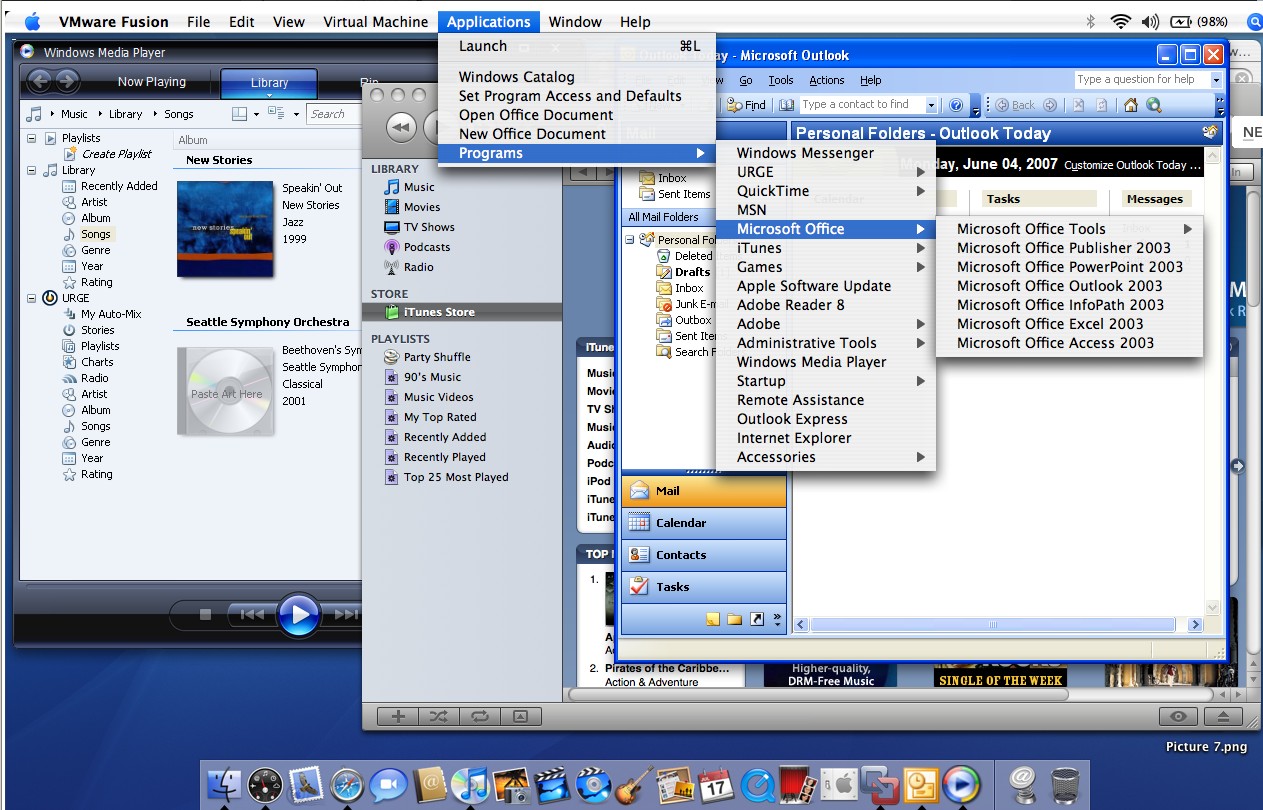Open view options dropdown in Media Player
1263x810 pixels.
296,114
